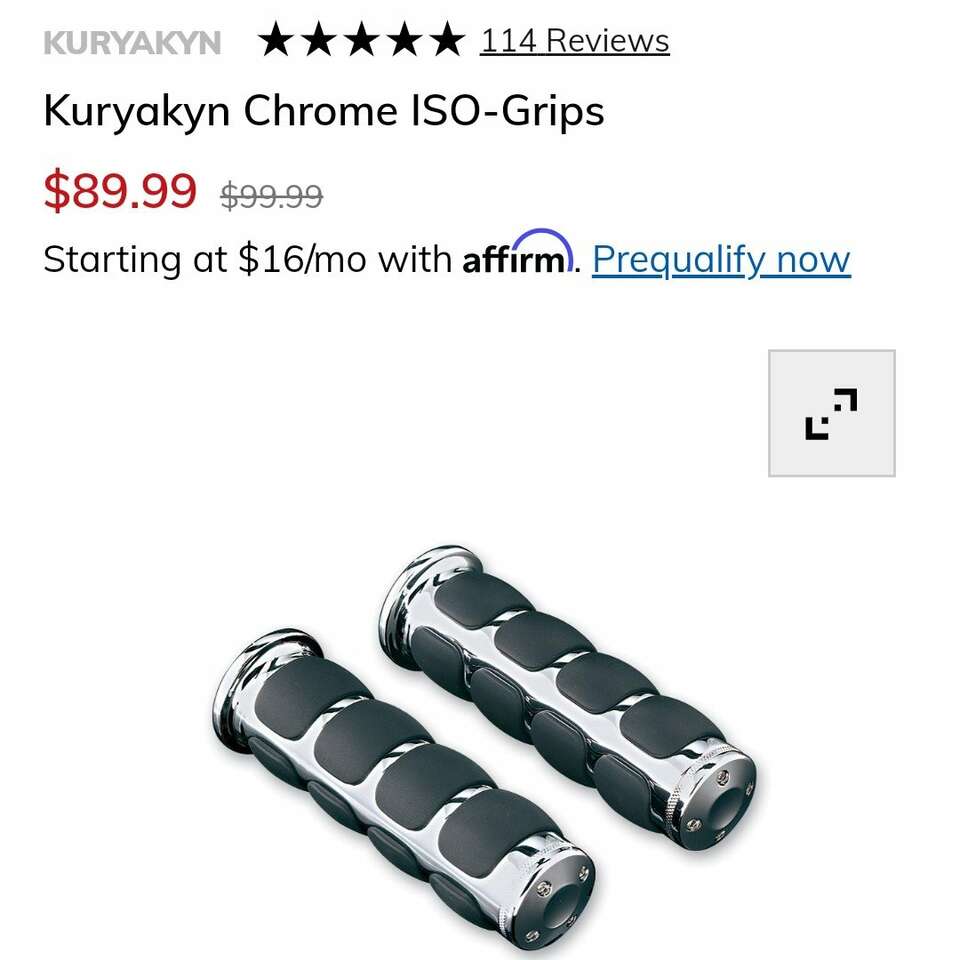Click the third rating star

pyautogui.click(x=362, y=39)
